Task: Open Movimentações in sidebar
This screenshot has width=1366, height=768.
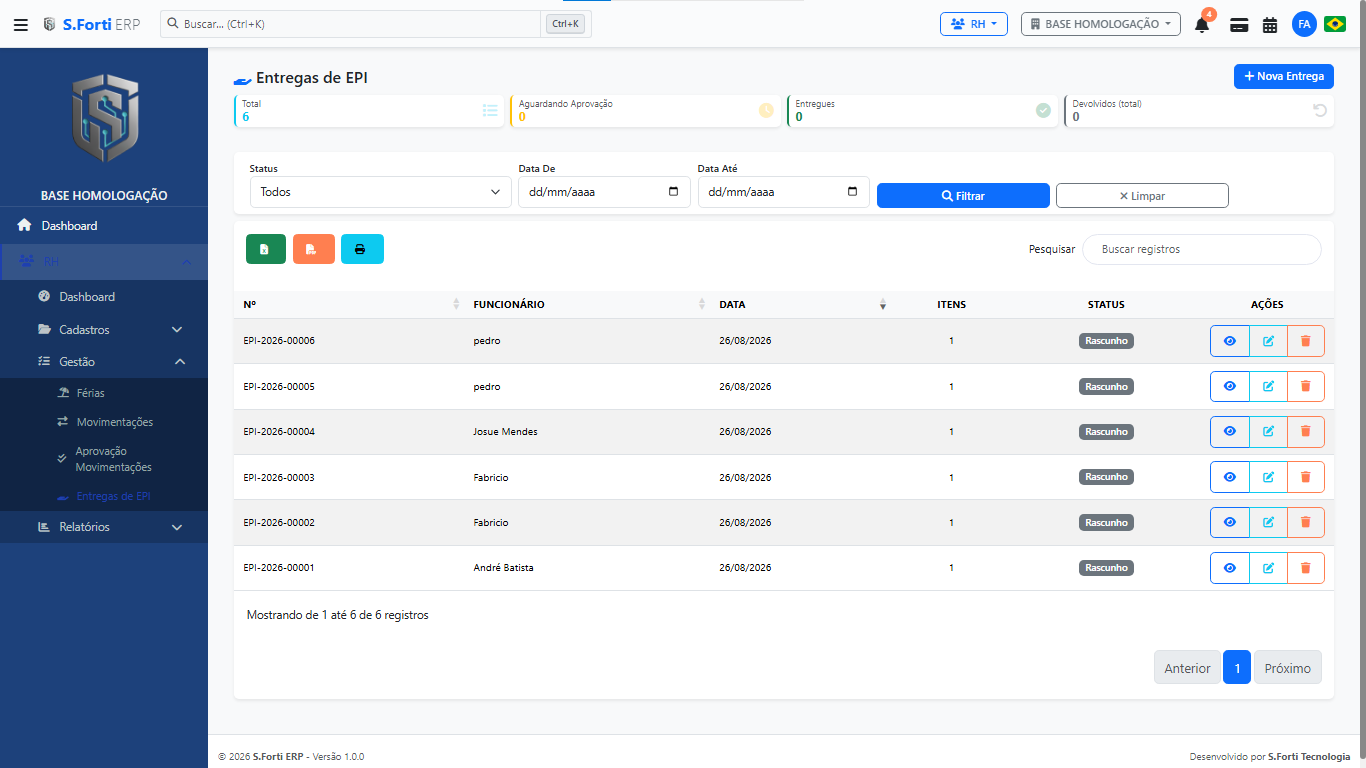Action: [x=104, y=422]
